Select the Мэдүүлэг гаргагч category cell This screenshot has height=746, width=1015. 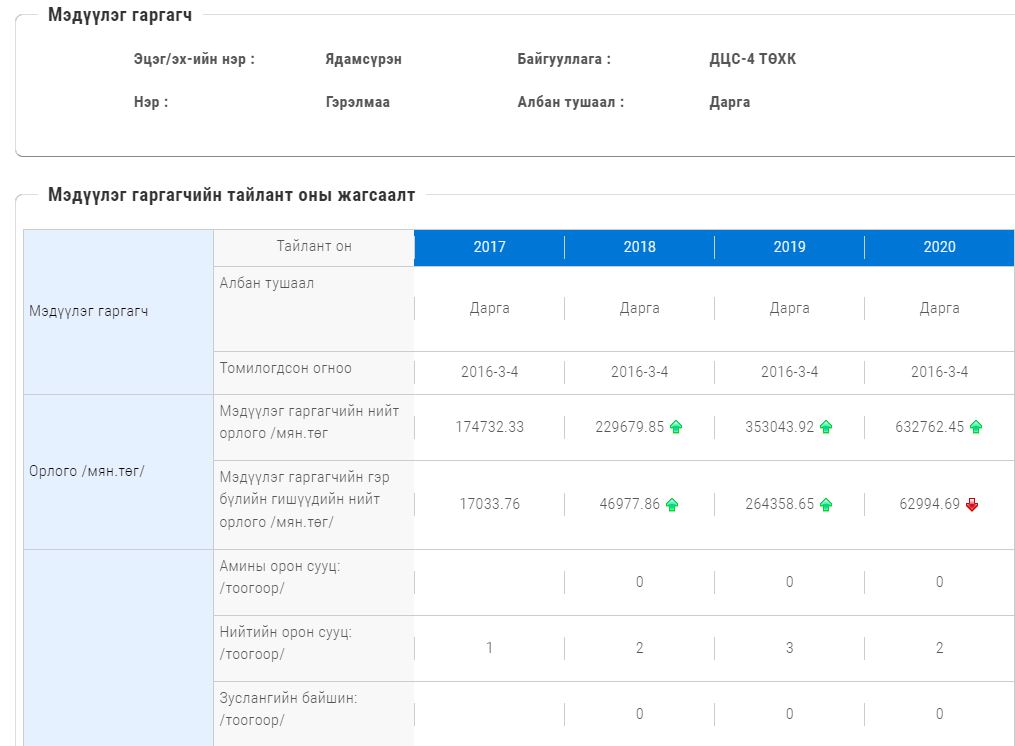pyautogui.click(x=118, y=311)
